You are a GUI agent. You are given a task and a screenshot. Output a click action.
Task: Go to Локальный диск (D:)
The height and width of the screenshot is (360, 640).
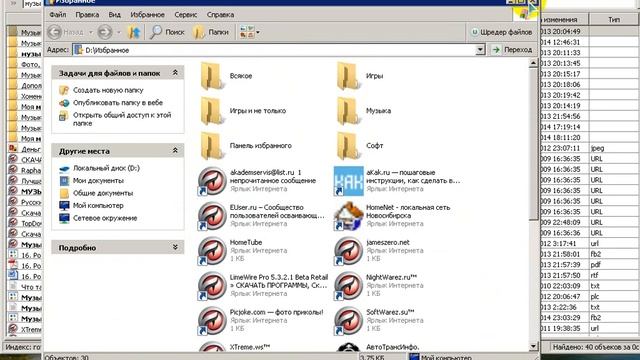pos(106,168)
